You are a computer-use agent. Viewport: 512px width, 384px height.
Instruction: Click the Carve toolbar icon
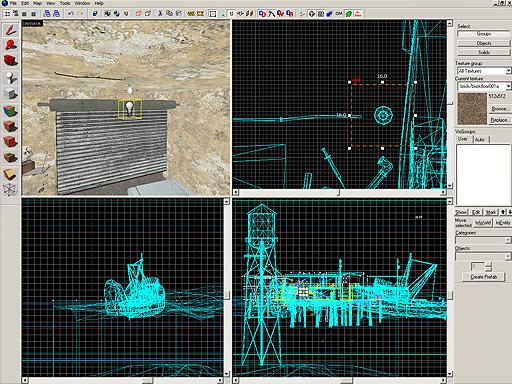pyautogui.click(x=95, y=14)
